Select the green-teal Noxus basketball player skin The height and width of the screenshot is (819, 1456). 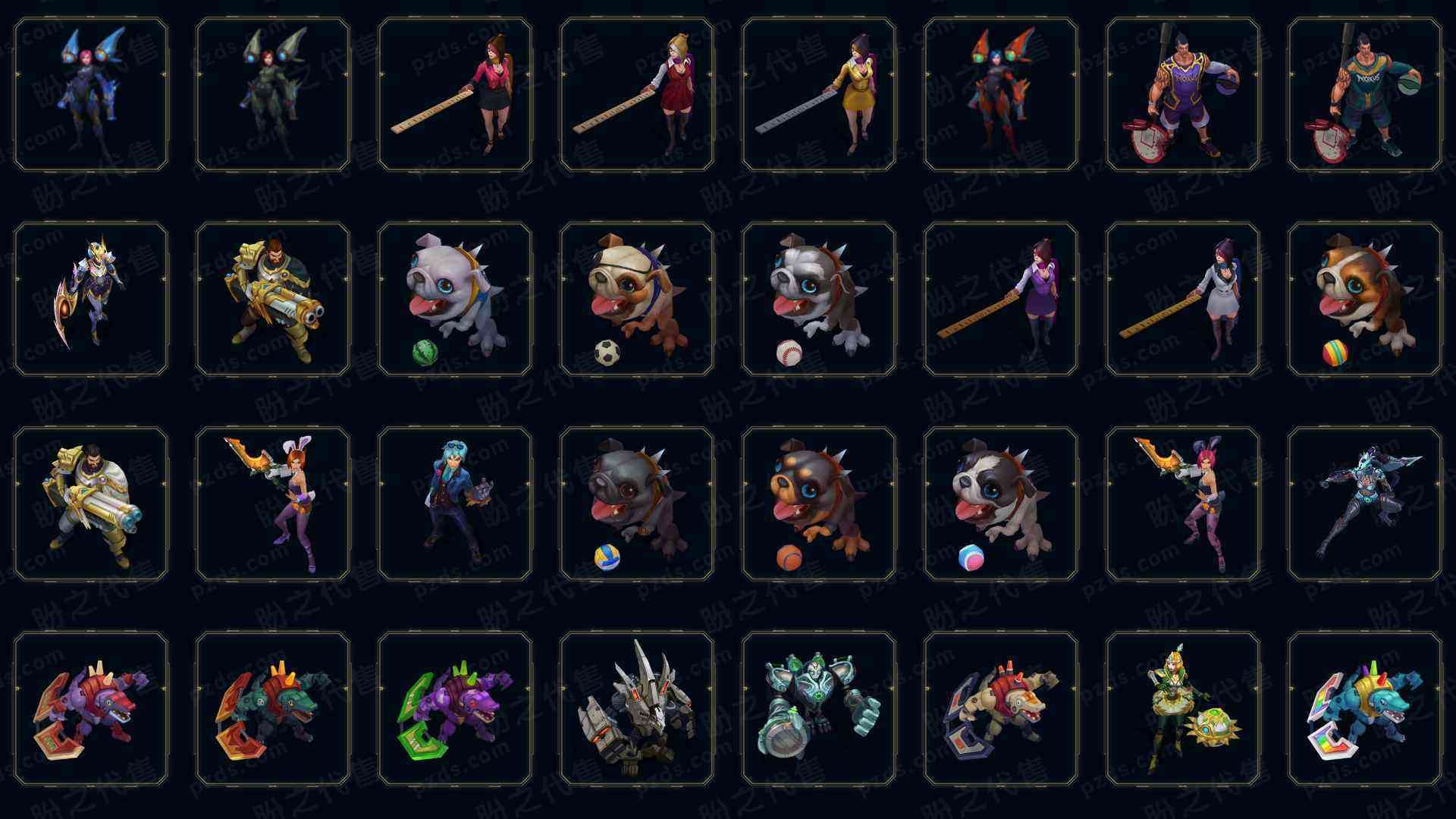pos(1365,94)
